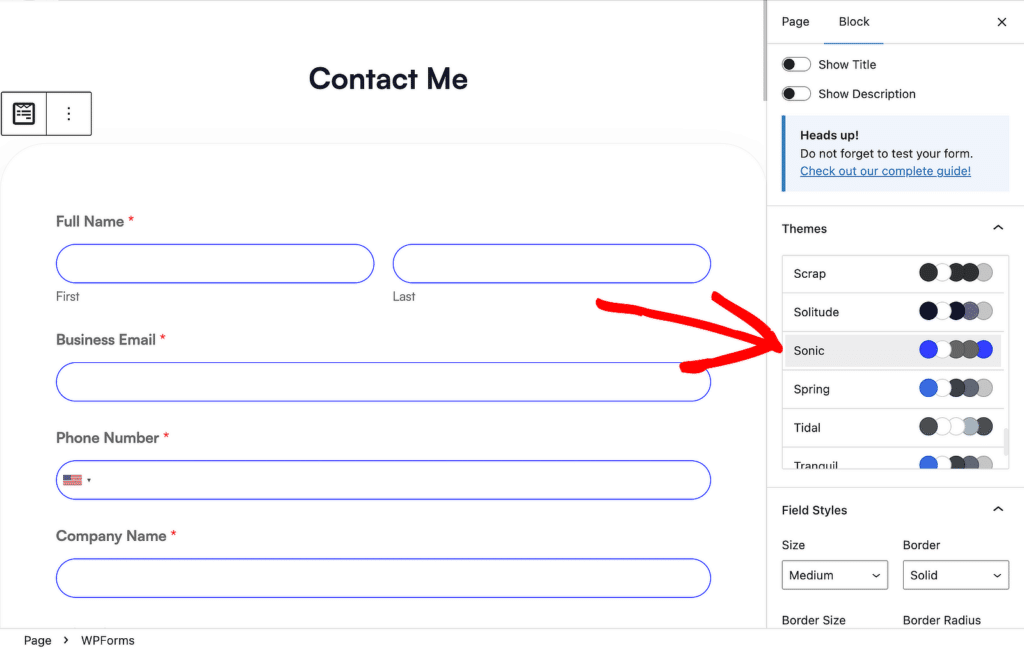The width and height of the screenshot is (1024, 651).
Task: Click the WPForms breadcrumb item
Action: [x=107, y=640]
